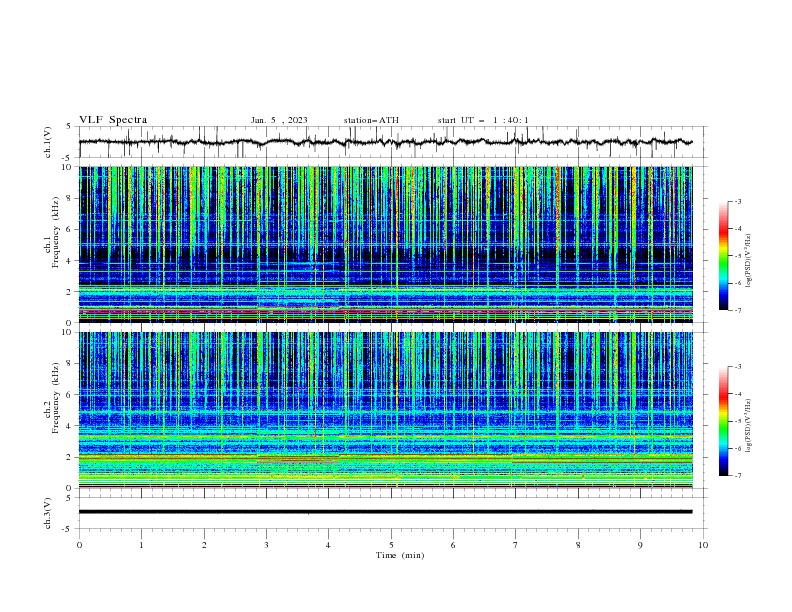Screen dimensions: 792x612
Task: Click time axis tick label "8"
Action: click(x=578, y=545)
